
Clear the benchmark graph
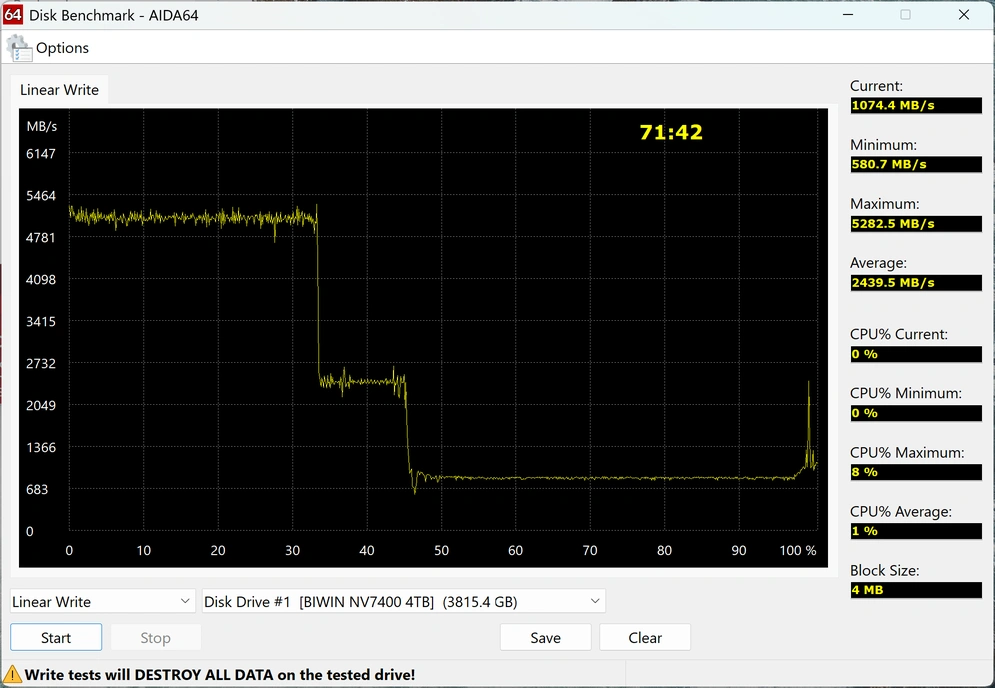tap(645, 638)
